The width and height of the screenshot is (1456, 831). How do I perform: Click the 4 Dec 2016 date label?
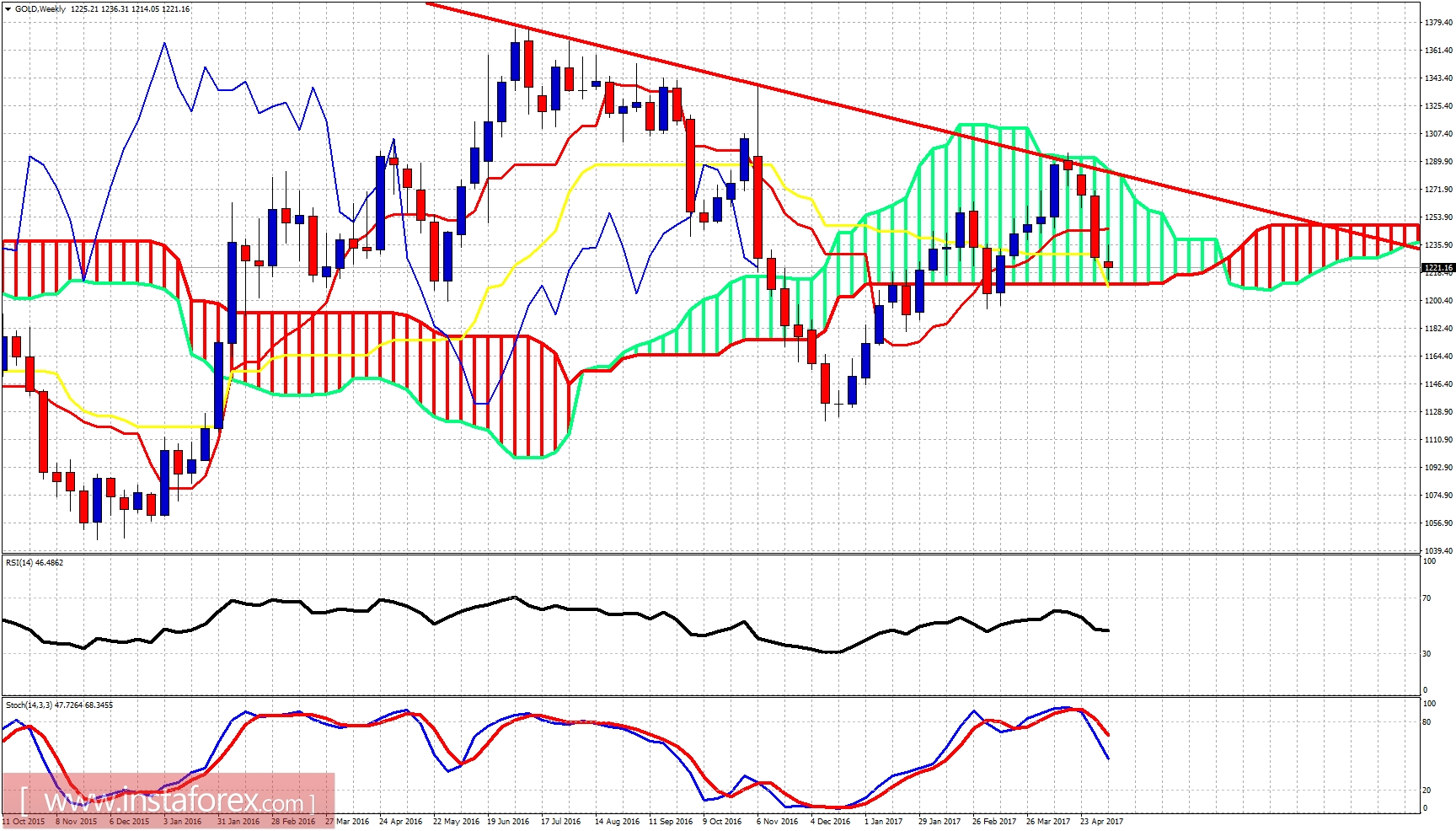831,822
